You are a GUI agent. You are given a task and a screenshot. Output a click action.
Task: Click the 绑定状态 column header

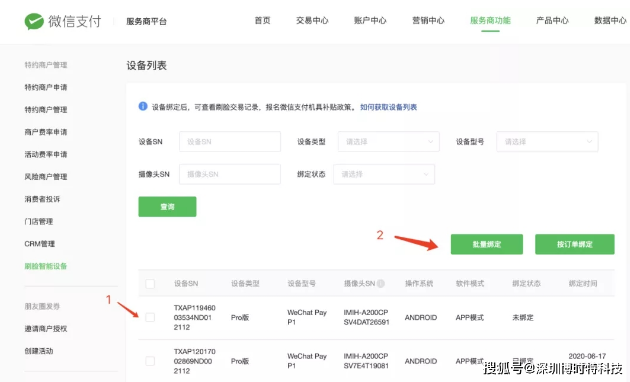526,284
